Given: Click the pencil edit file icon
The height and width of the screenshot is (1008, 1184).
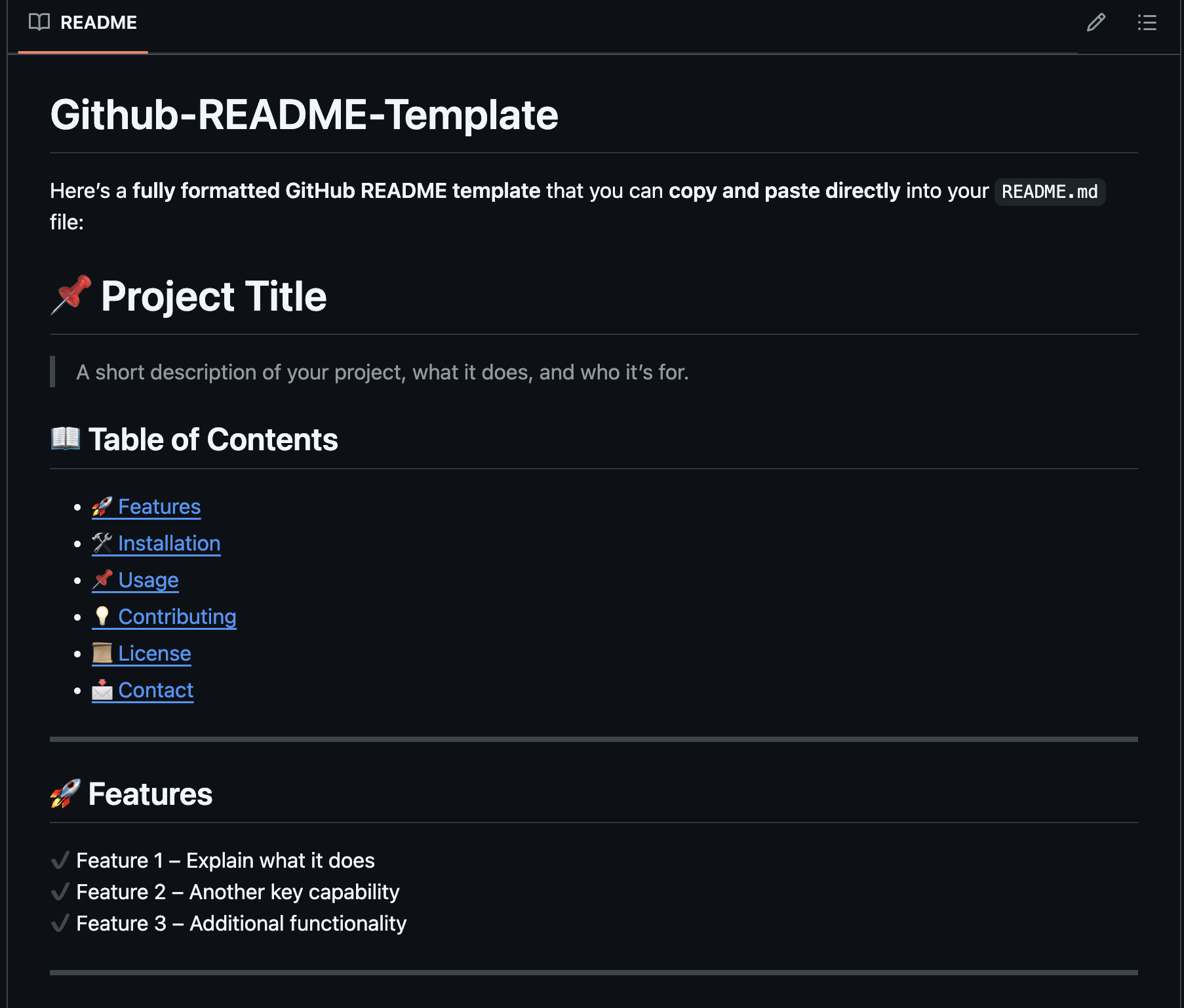Looking at the screenshot, I should [1095, 23].
